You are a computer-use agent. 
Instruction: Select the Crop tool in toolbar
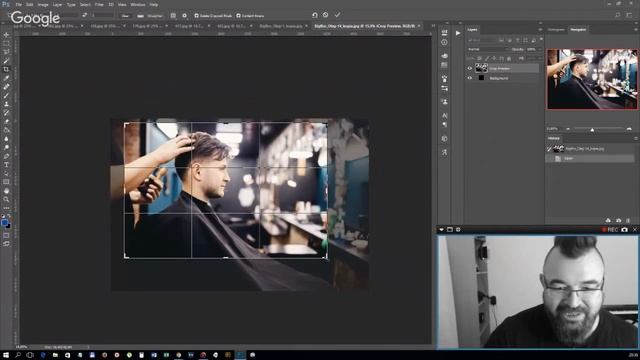pyautogui.click(x=6, y=69)
